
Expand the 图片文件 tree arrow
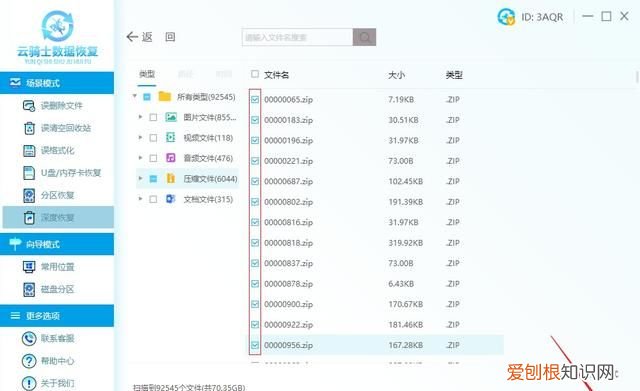[x=140, y=117]
